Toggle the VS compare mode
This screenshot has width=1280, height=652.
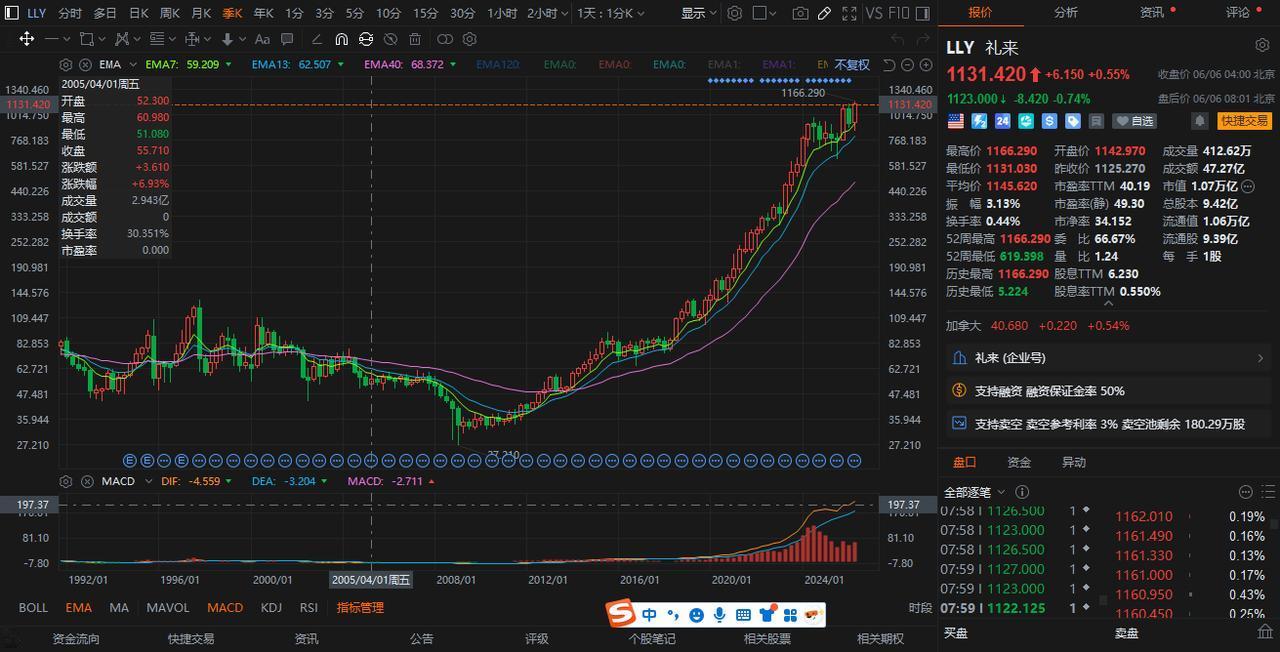tap(874, 13)
